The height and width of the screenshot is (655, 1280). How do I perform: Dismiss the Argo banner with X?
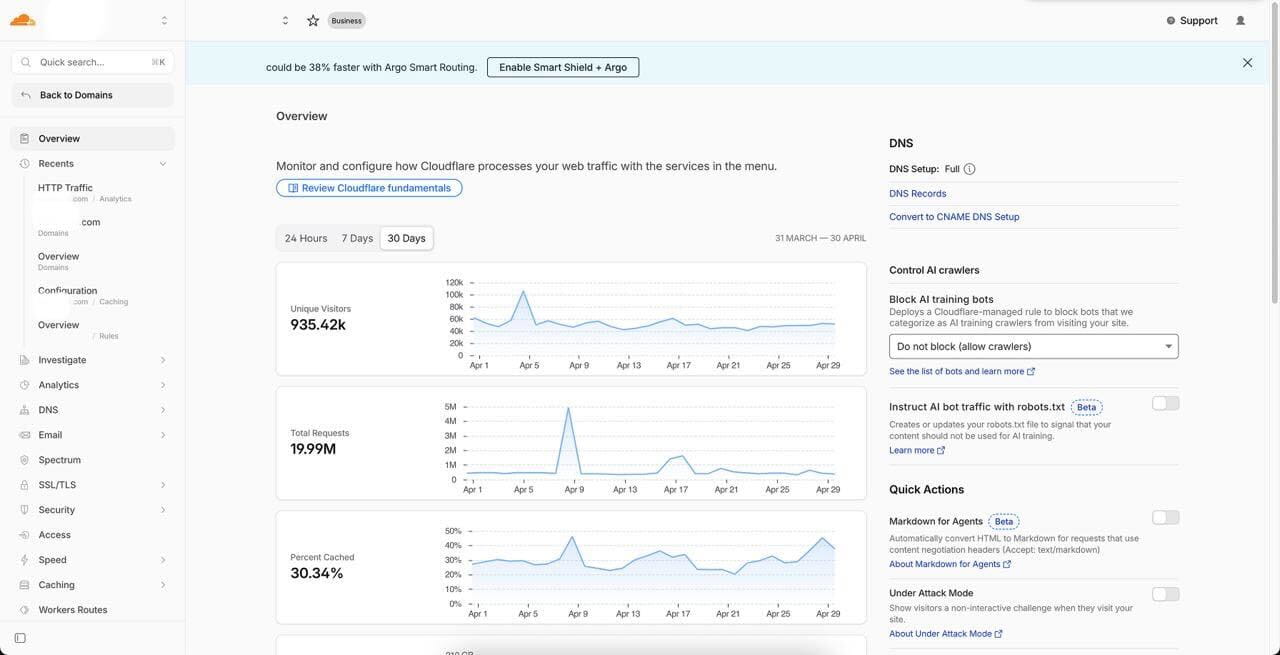pyautogui.click(x=1248, y=62)
